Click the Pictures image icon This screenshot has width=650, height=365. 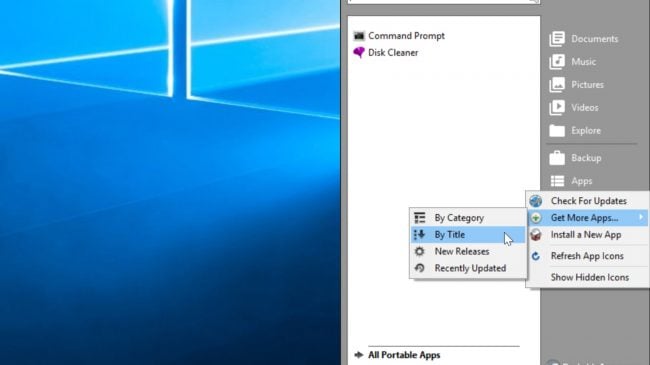click(557, 85)
